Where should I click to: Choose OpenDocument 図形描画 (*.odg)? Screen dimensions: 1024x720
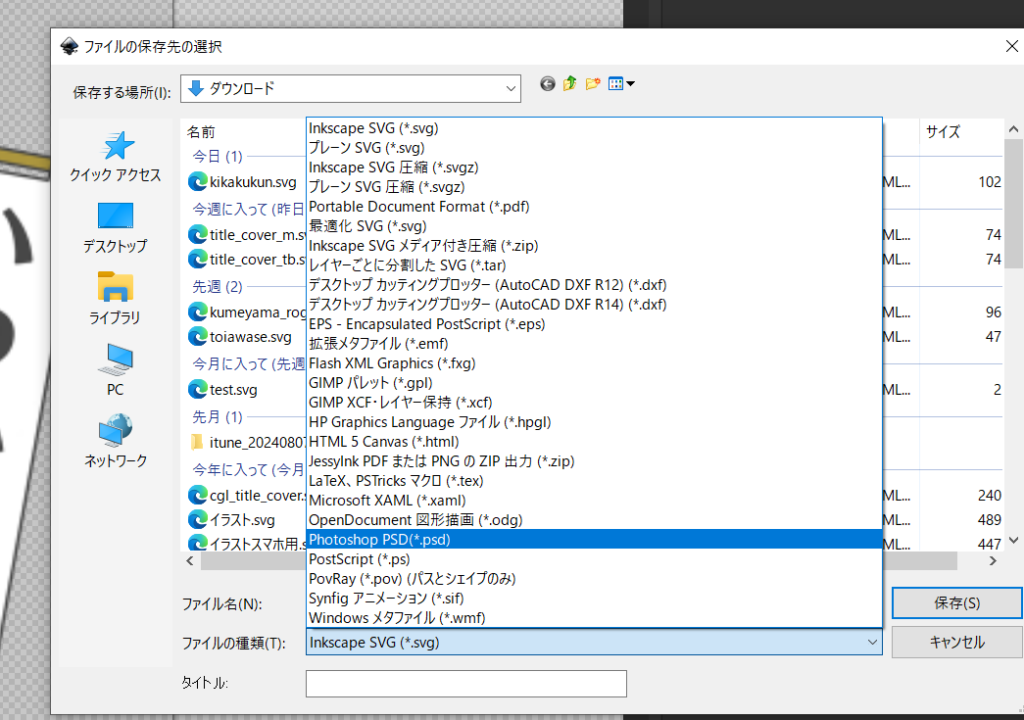[x=594, y=520]
